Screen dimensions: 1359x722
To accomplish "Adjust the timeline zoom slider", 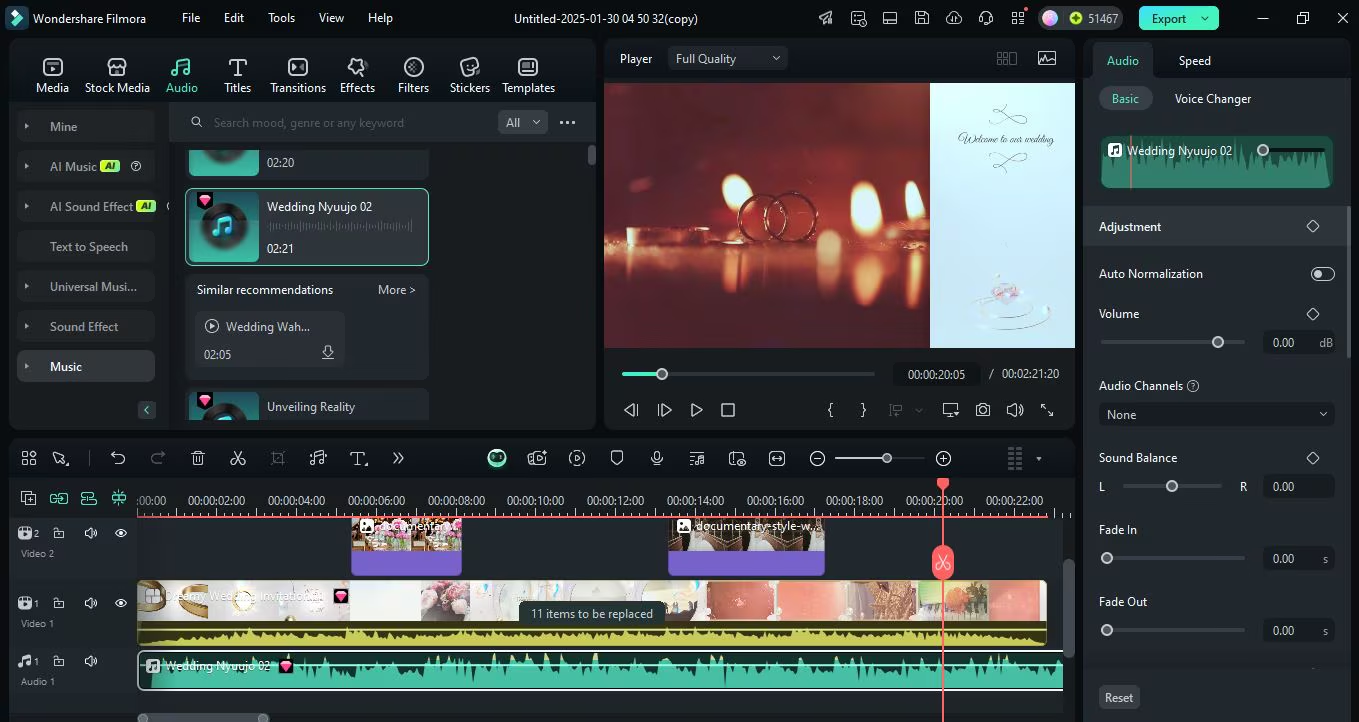I will (886, 458).
